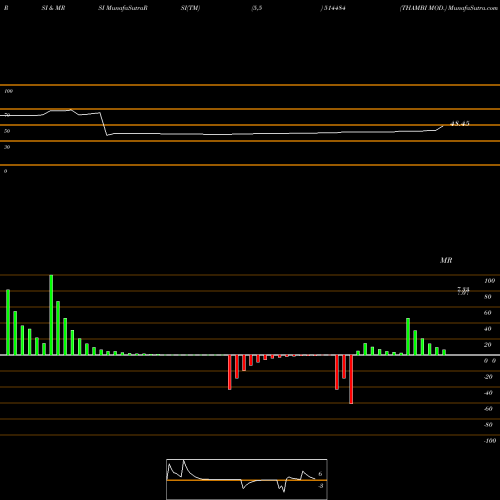
Task: Click the RSI value label 48.45
Action: pyautogui.click(x=460, y=124)
